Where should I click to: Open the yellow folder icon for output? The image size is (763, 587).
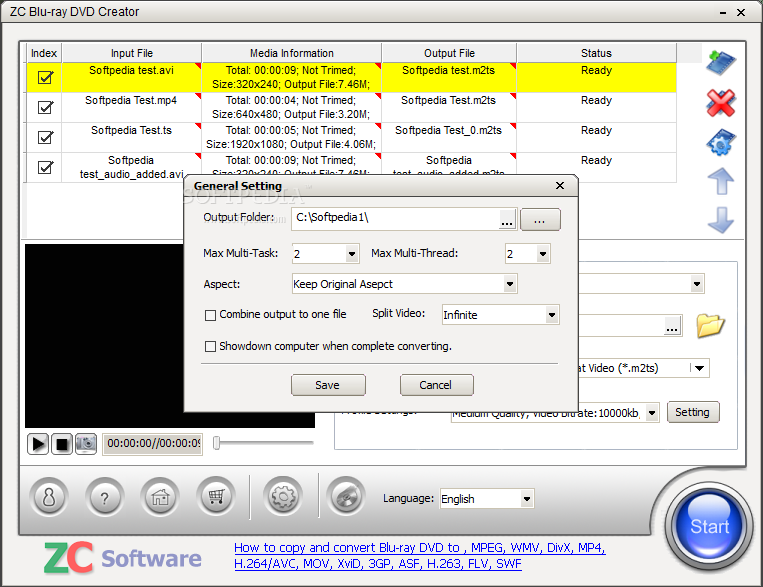[x=710, y=326]
